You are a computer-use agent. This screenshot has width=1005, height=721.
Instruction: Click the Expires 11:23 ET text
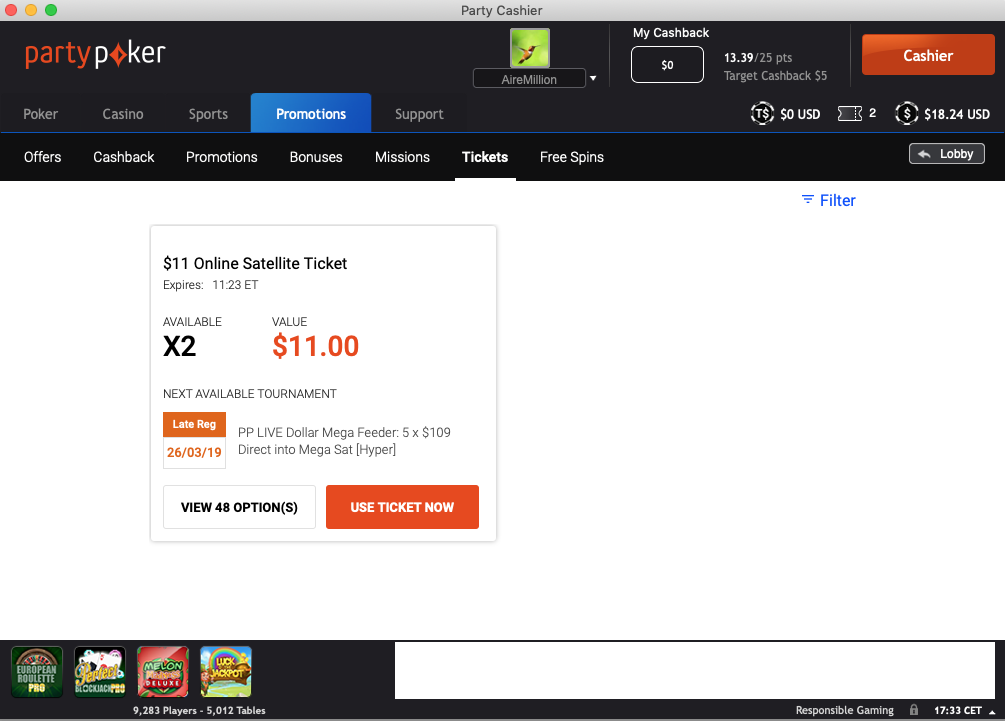tap(211, 285)
